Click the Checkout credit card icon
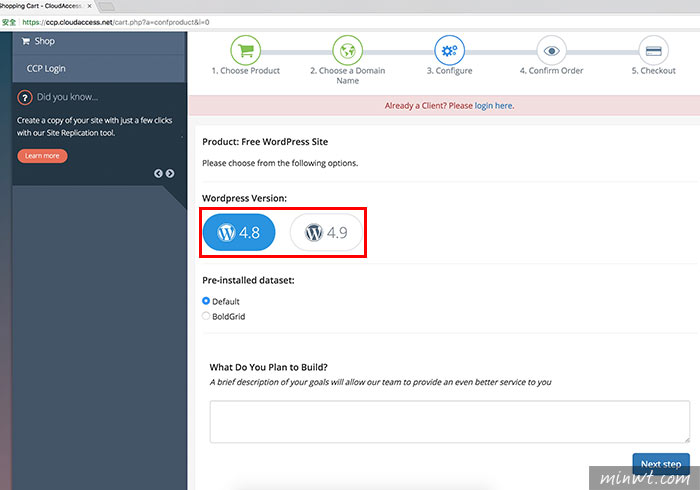The image size is (700, 490). coord(653,50)
